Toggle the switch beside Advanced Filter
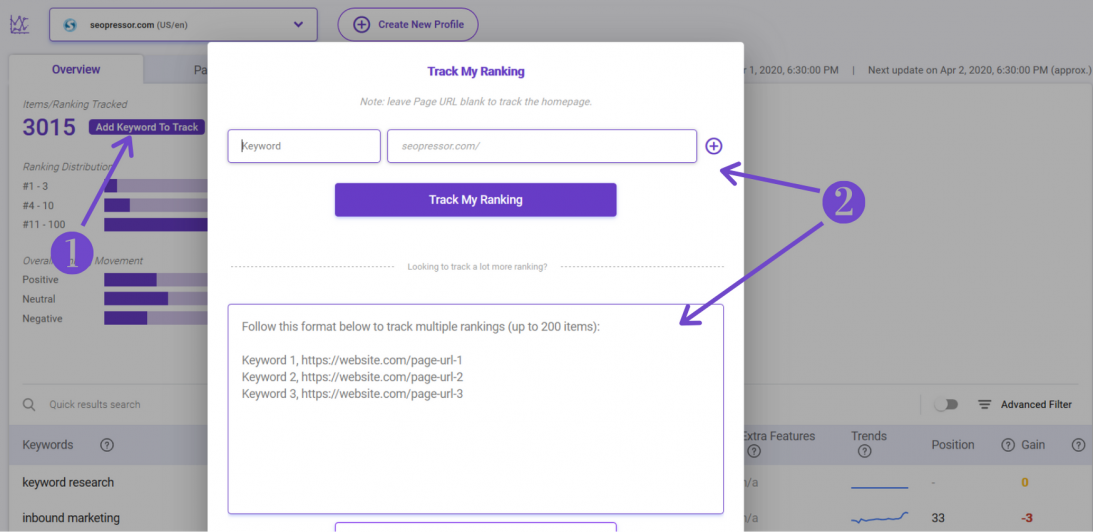This screenshot has height=532, width=1093. pyautogui.click(x=946, y=404)
